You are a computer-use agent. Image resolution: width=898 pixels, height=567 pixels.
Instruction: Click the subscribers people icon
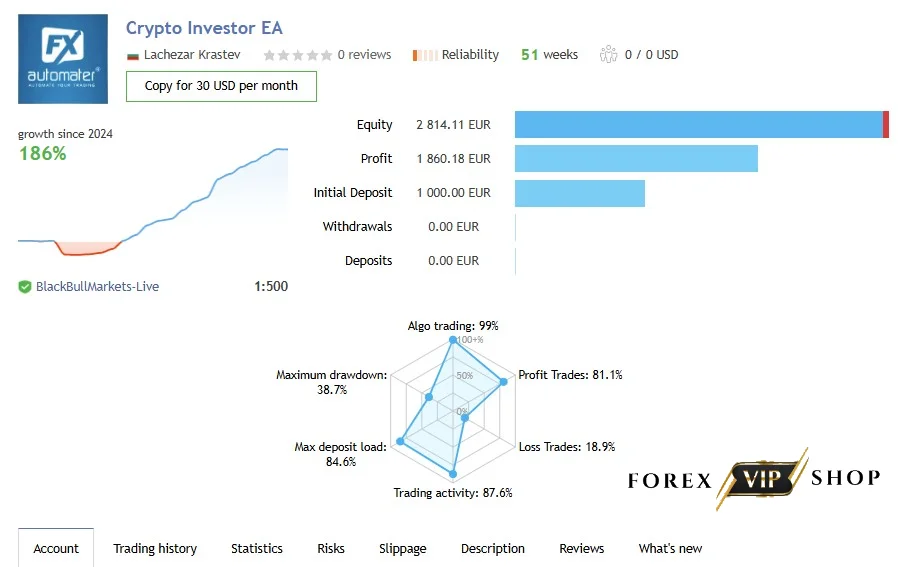tap(608, 54)
